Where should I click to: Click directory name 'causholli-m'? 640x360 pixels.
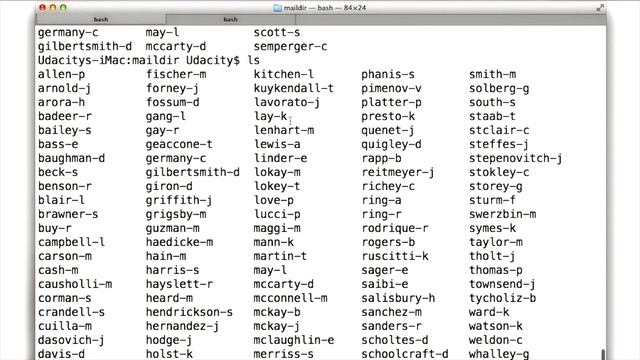point(75,284)
